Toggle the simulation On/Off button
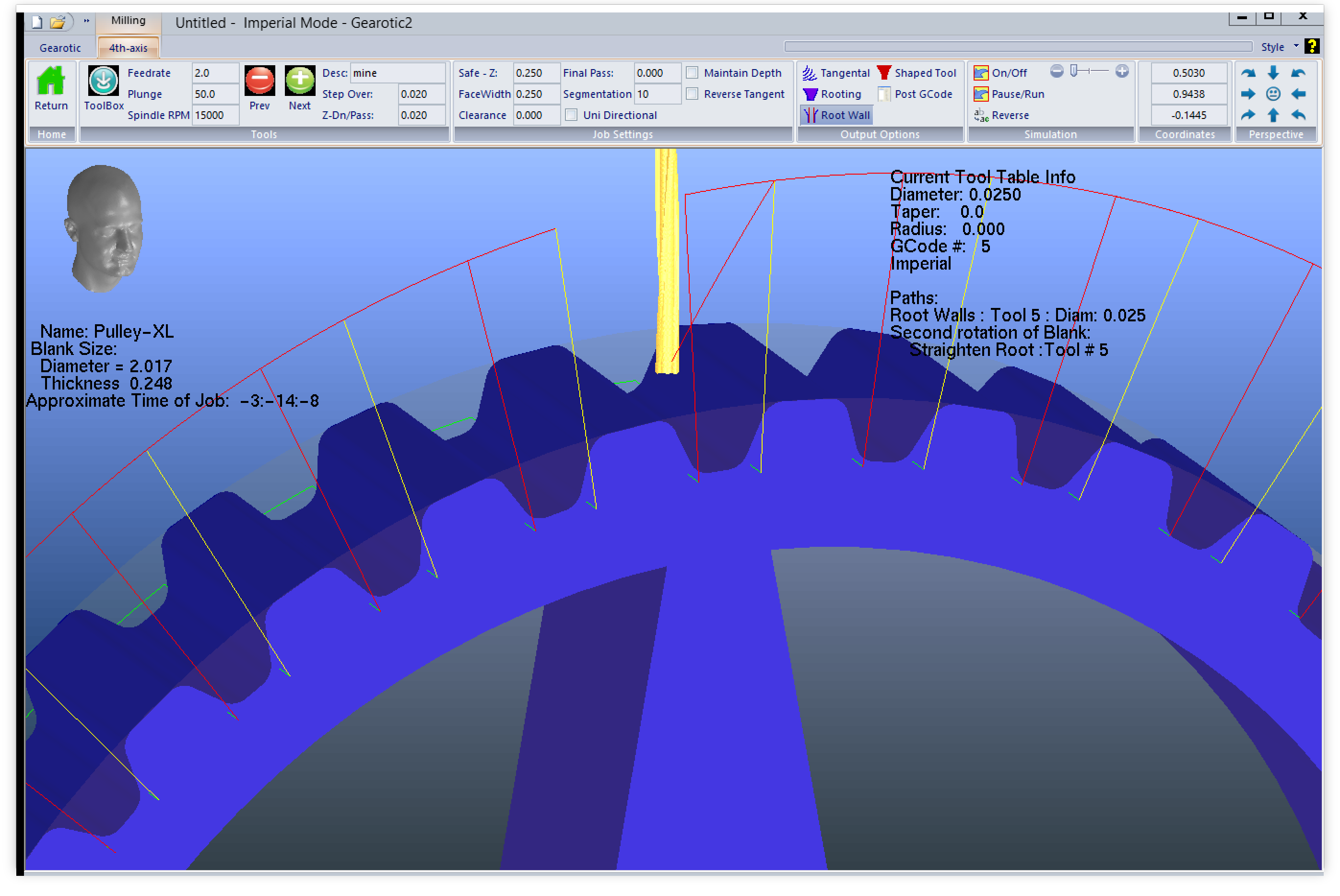Image resolution: width=1340 pixels, height=896 pixels. [1001, 73]
